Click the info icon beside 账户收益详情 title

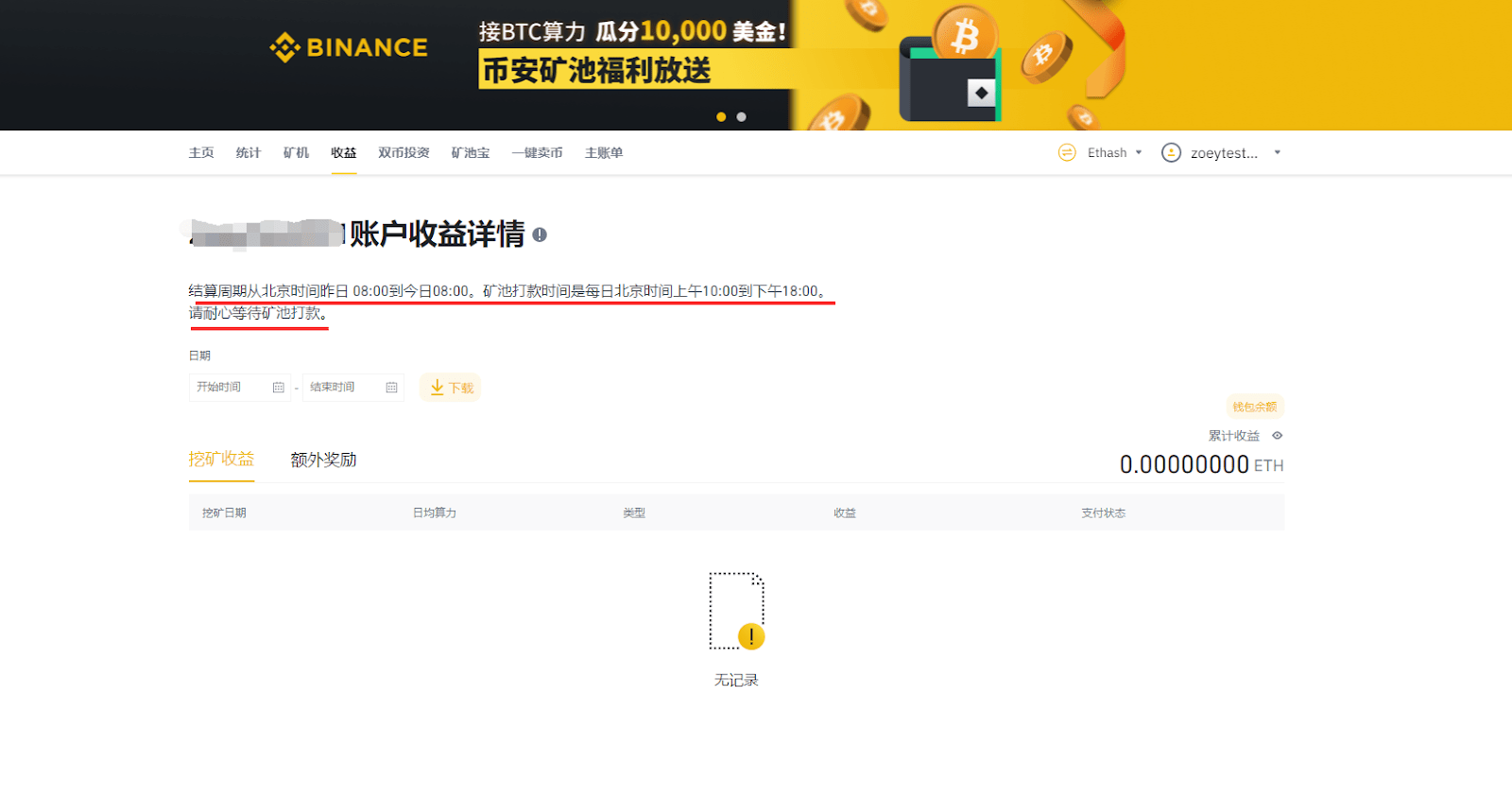coord(540,234)
